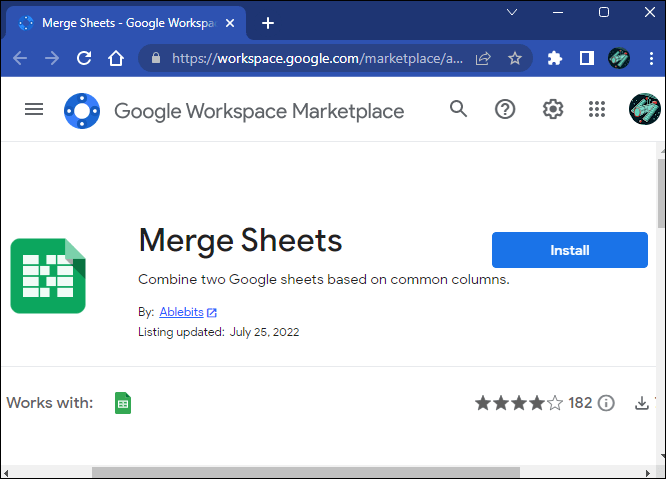Screen dimensions: 666x479
Task: Open the Google apps grid launcher
Action: pyautogui.click(x=597, y=110)
